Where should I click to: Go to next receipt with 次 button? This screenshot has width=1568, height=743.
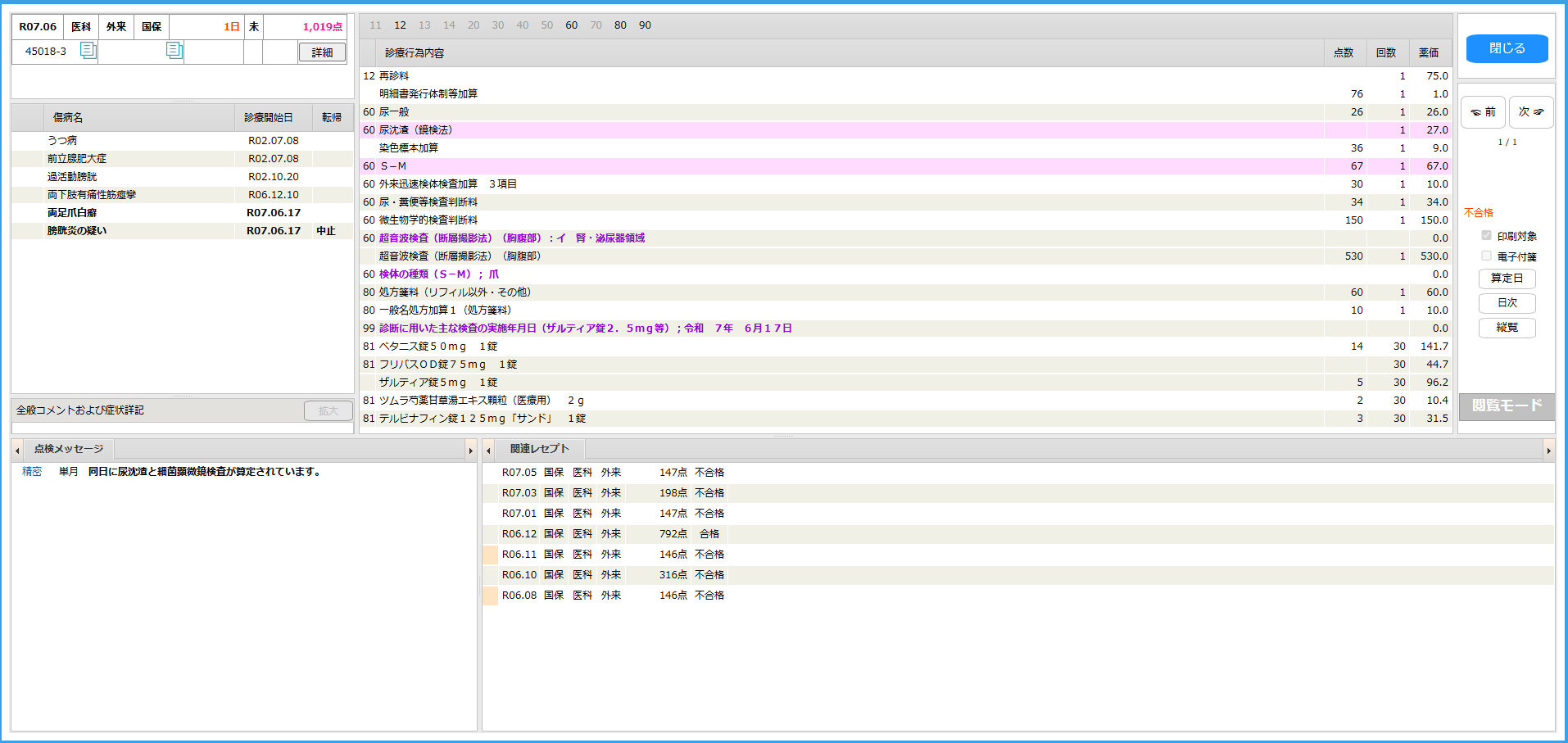[x=1530, y=112]
